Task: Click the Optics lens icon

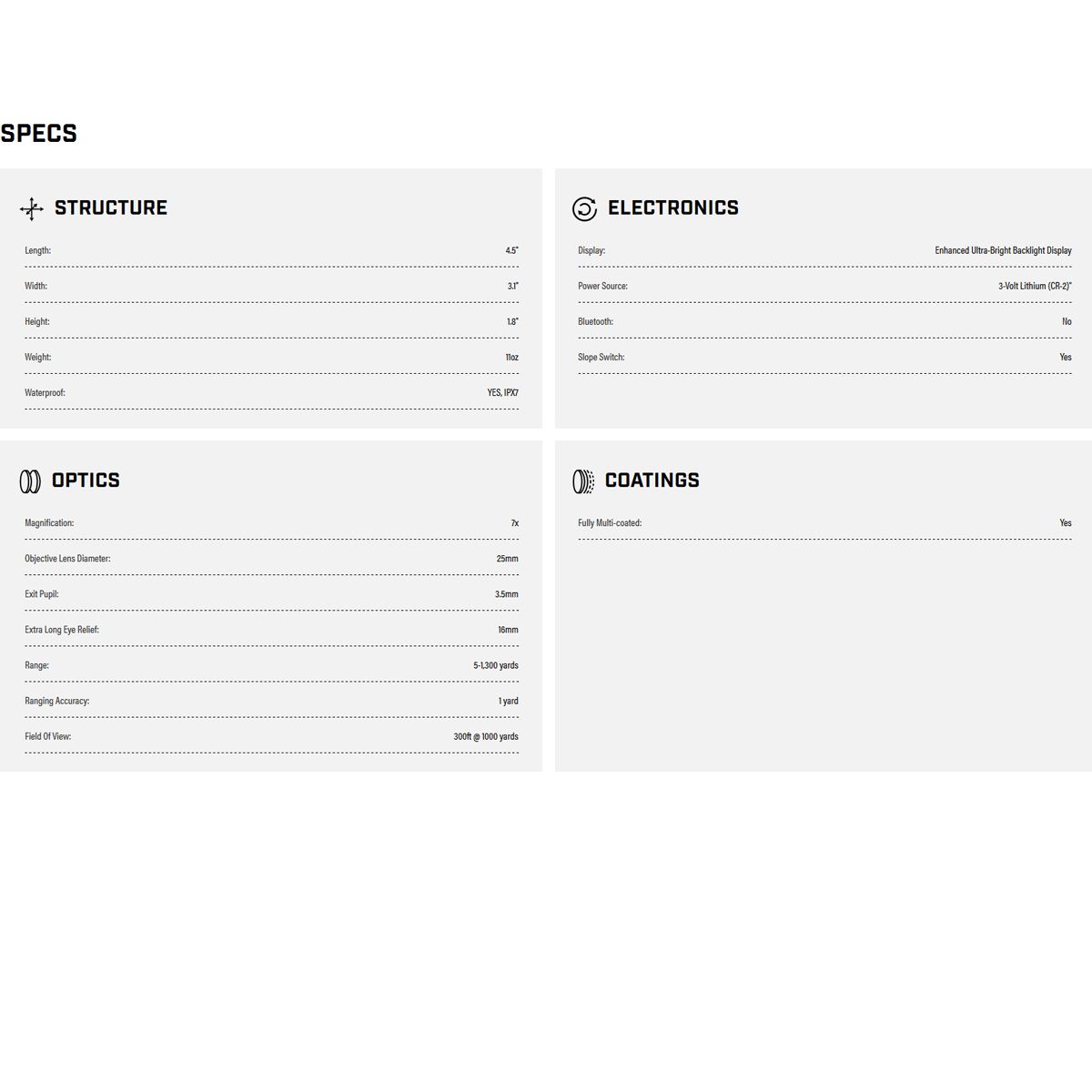Action: tap(30, 481)
